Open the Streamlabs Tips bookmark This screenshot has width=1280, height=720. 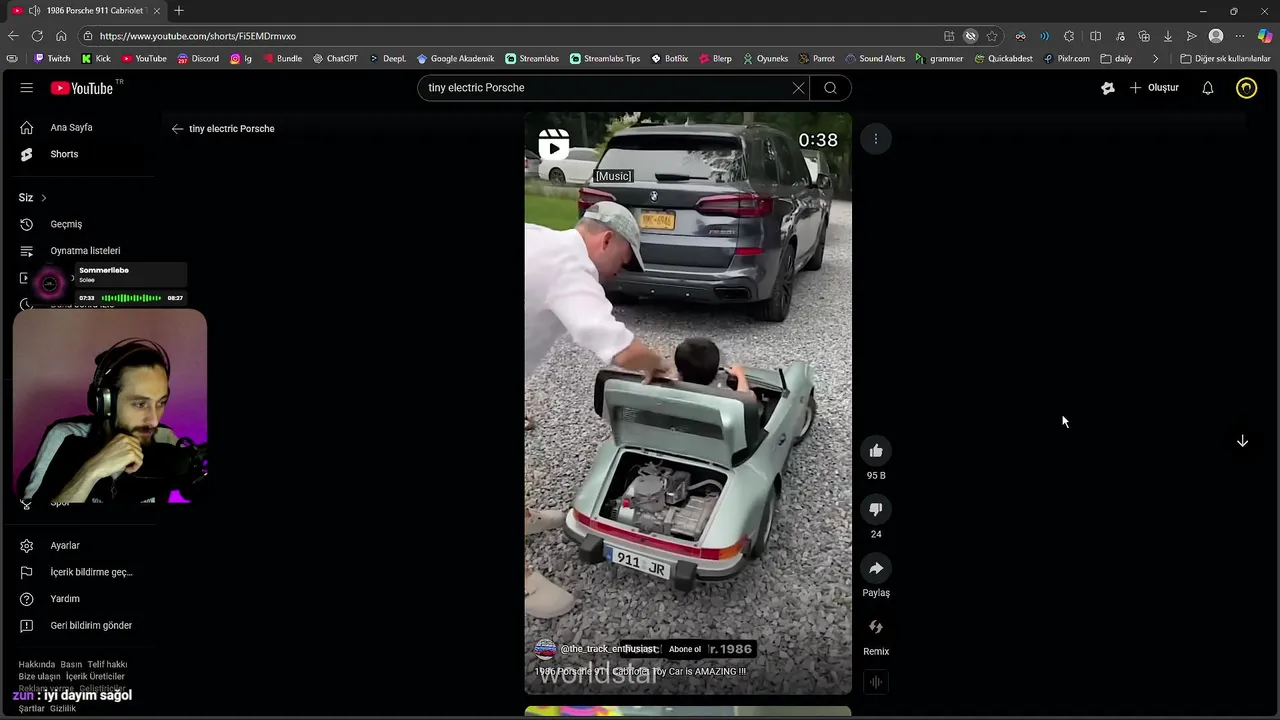click(605, 59)
